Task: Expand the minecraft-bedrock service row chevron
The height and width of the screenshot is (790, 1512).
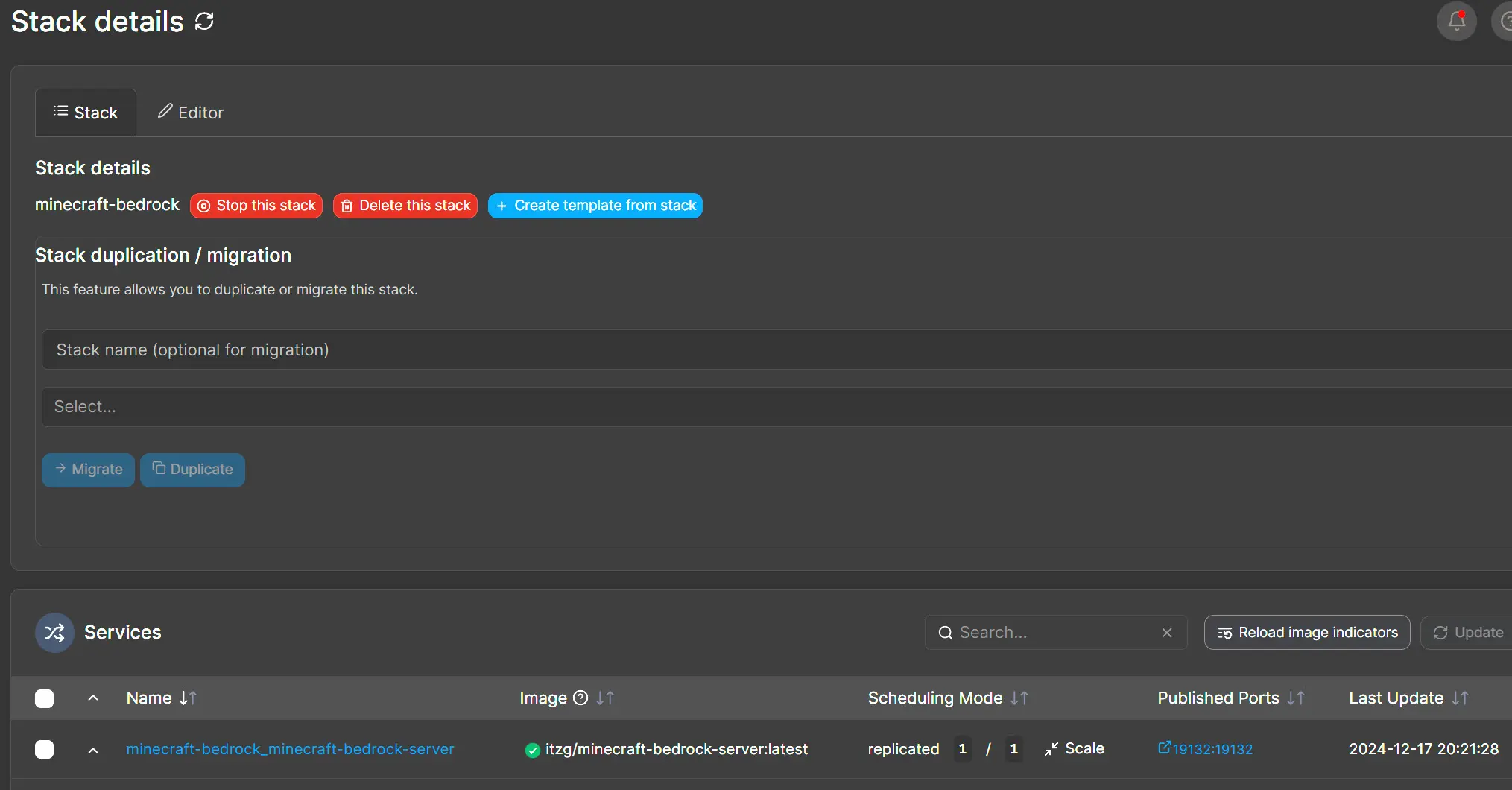Action: click(92, 750)
